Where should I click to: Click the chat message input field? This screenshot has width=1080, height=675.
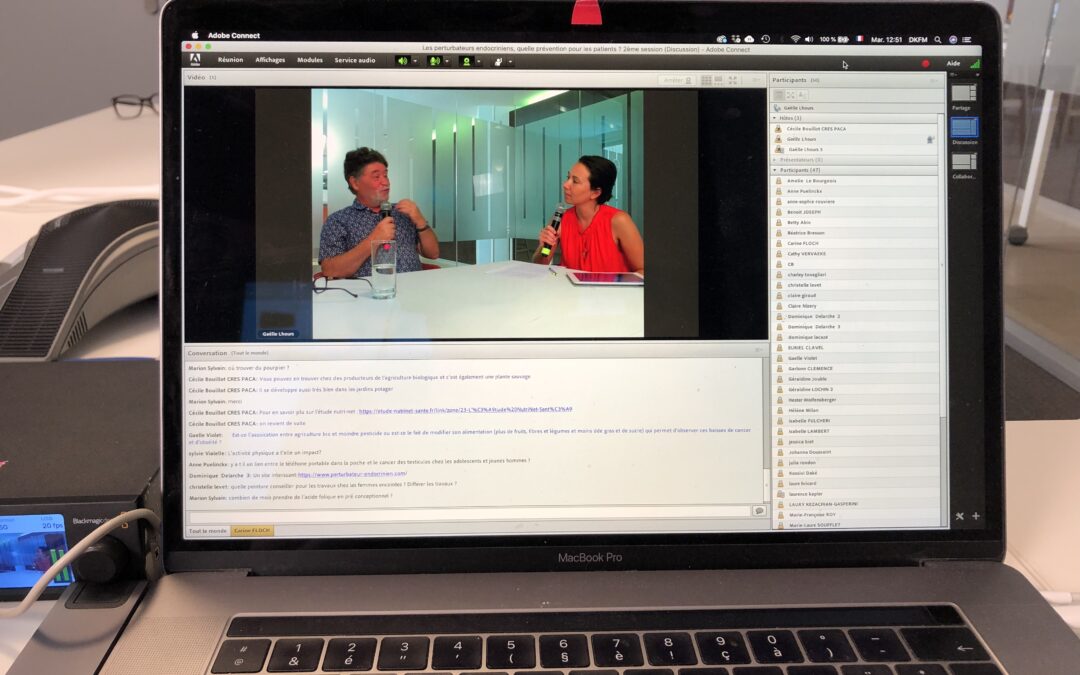[460, 515]
